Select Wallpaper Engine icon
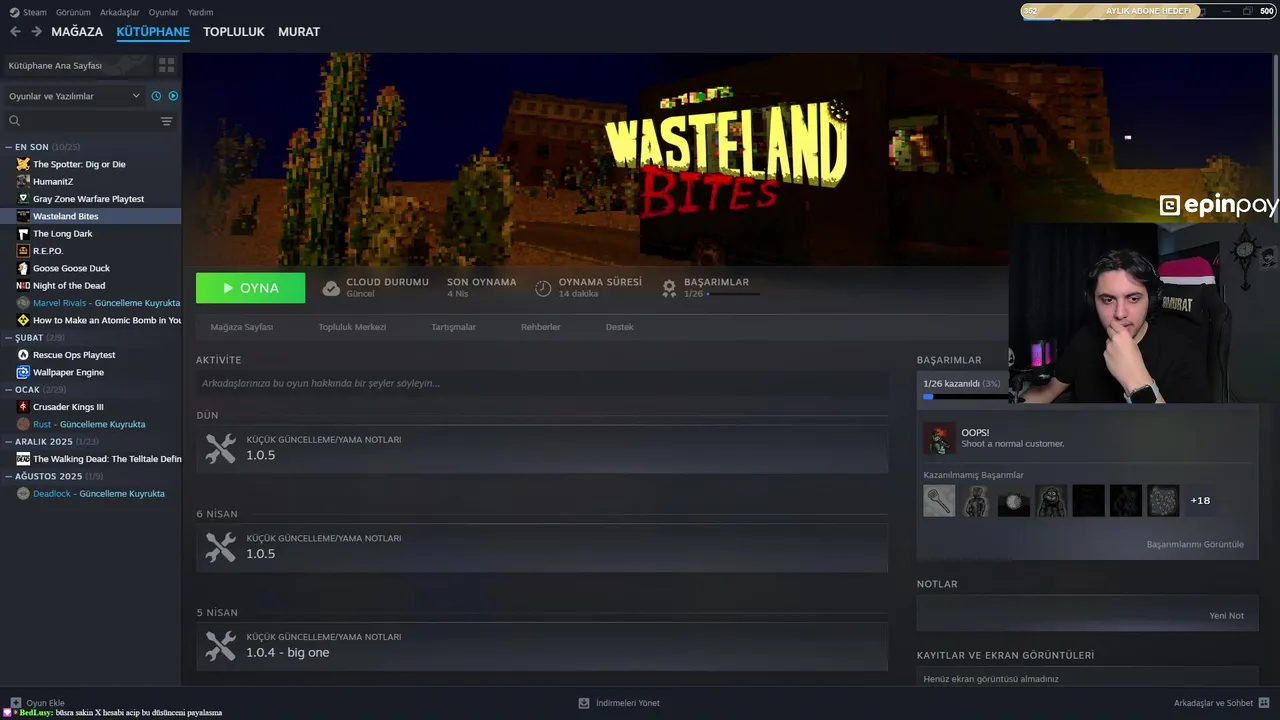Image resolution: width=1280 pixels, height=720 pixels. pyautogui.click(x=23, y=372)
